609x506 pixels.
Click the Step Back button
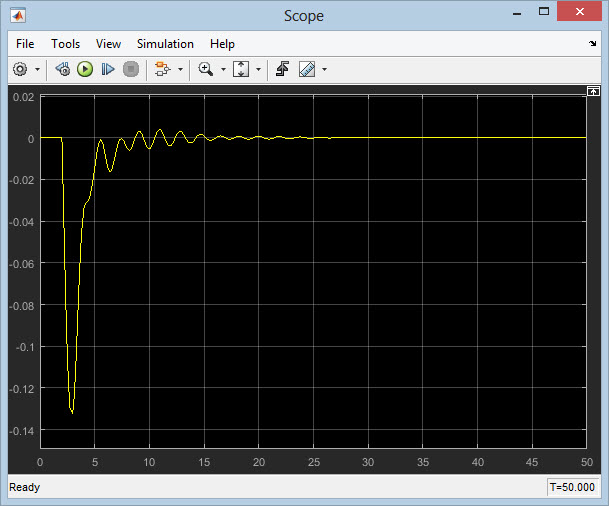(x=63, y=70)
